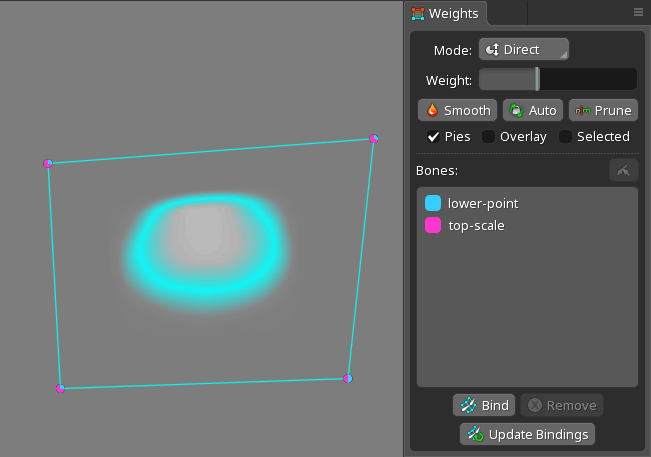Click the Prune weights icon
The height and width of the screenshot is (457, 651).
583,110
